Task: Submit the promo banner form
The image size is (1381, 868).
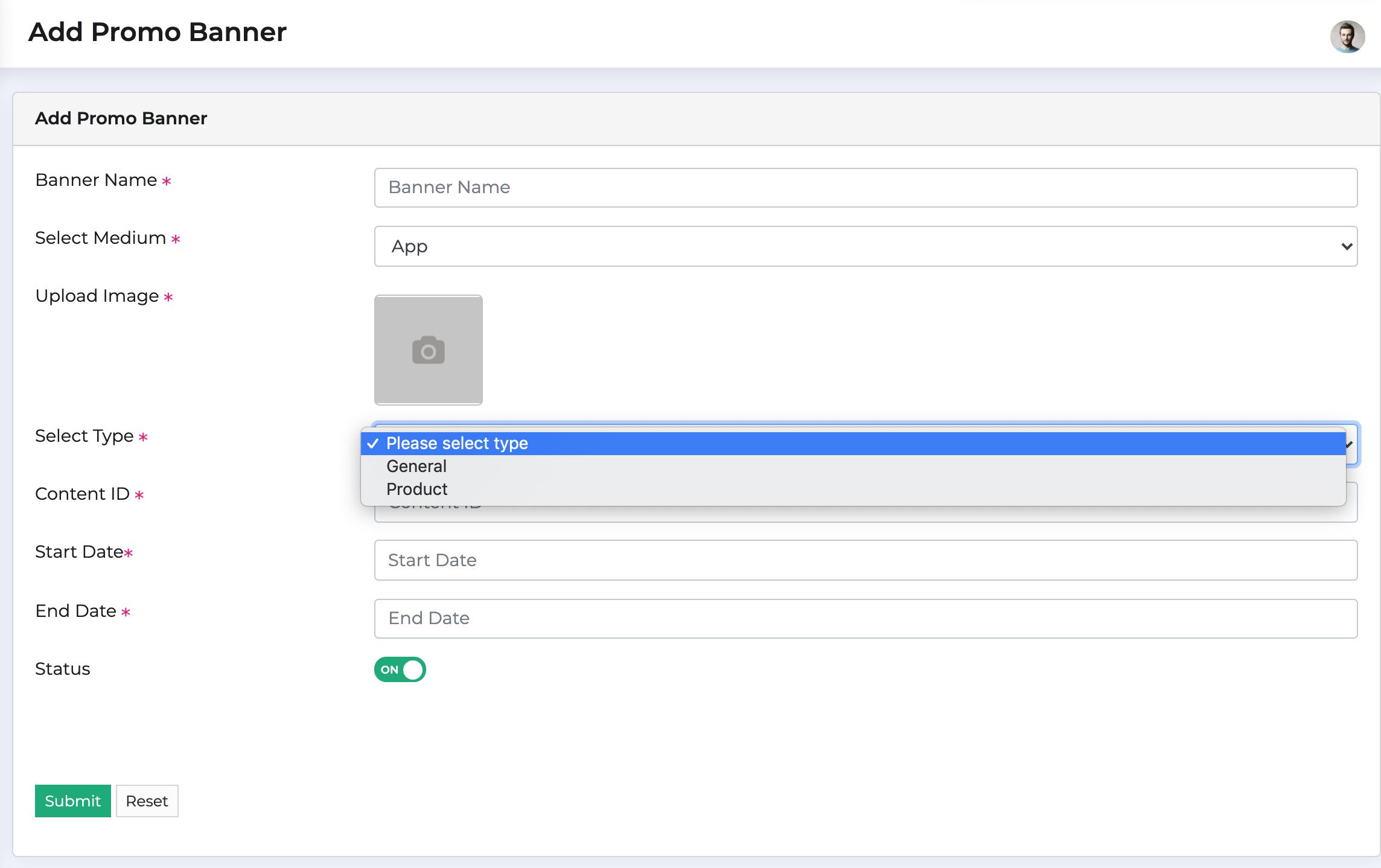Action: 72,801
